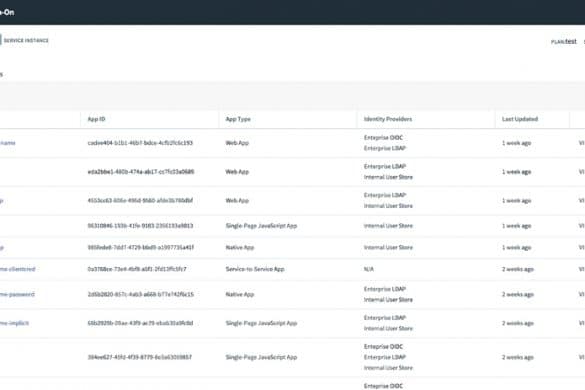Click Internal User Store in the 66b2929b row
The height and width of the screenshot is (390, 585).
point(388,328)
